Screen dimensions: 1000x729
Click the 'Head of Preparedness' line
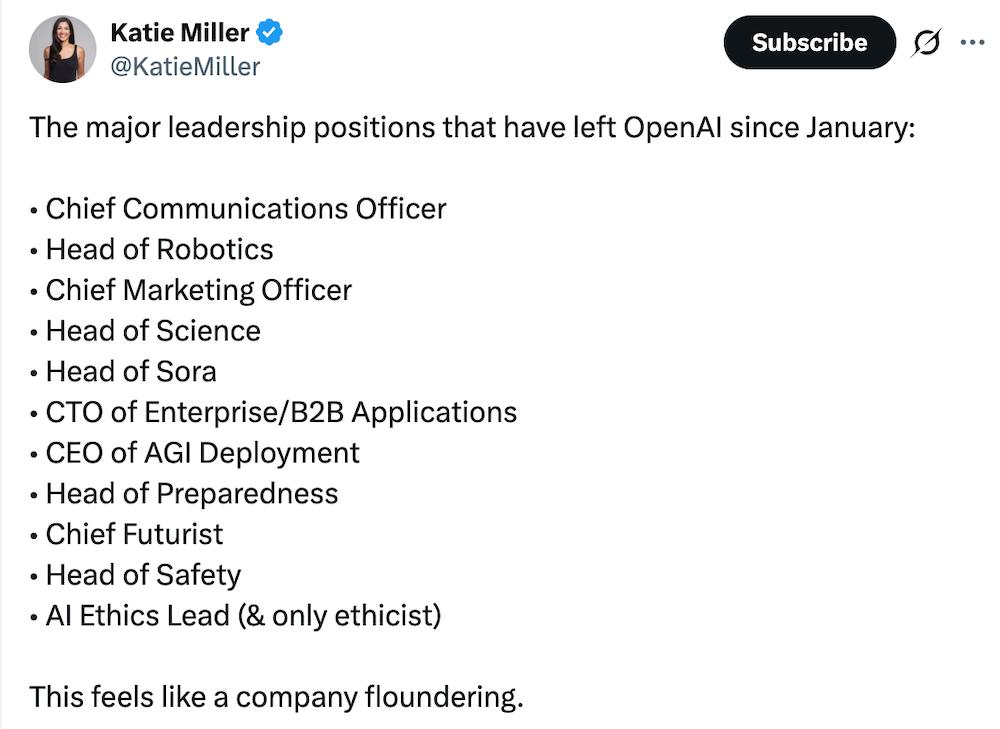coord(184,494)
